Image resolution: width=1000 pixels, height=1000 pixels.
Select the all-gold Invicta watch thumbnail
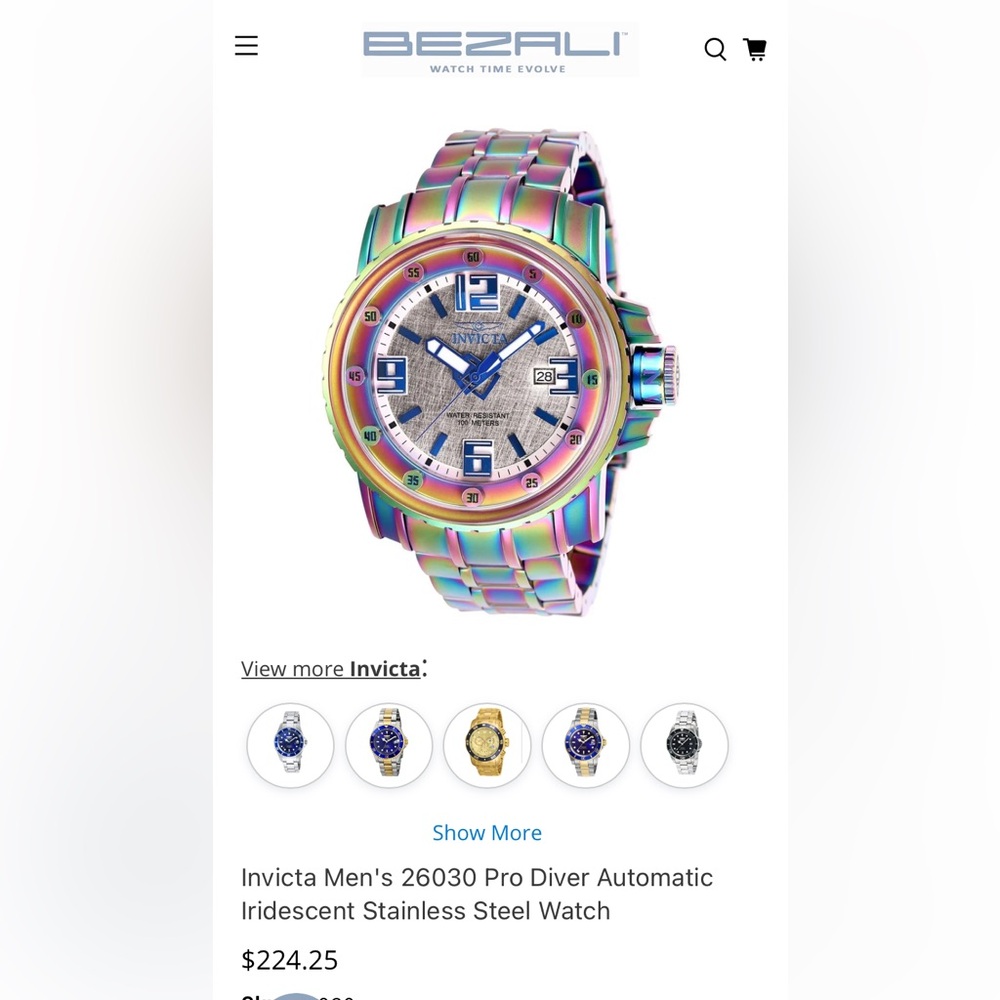pos(487,744)
